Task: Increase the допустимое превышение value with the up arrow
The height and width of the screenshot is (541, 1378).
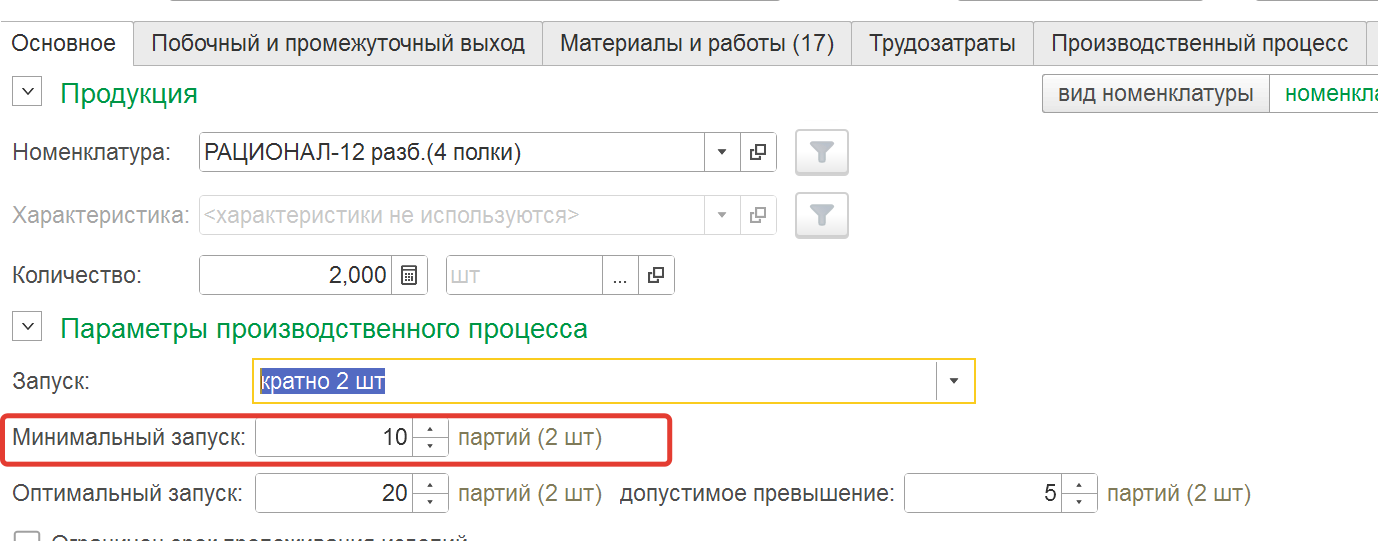Action: pyautogui.click(x=1079, y=486)
